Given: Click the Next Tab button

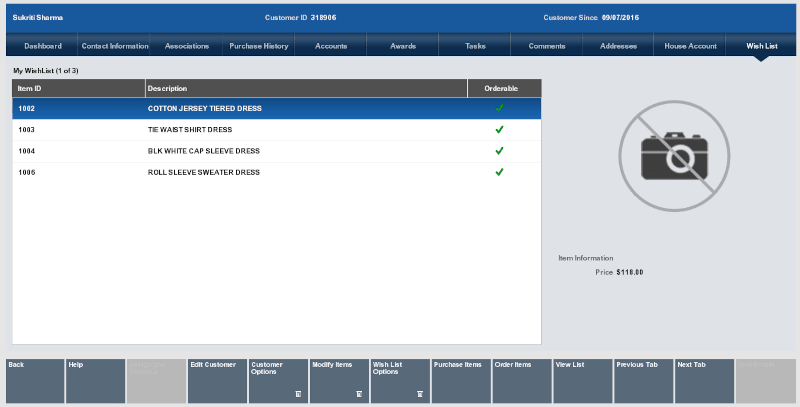Looking at the screenshot, I should [705, 381].
